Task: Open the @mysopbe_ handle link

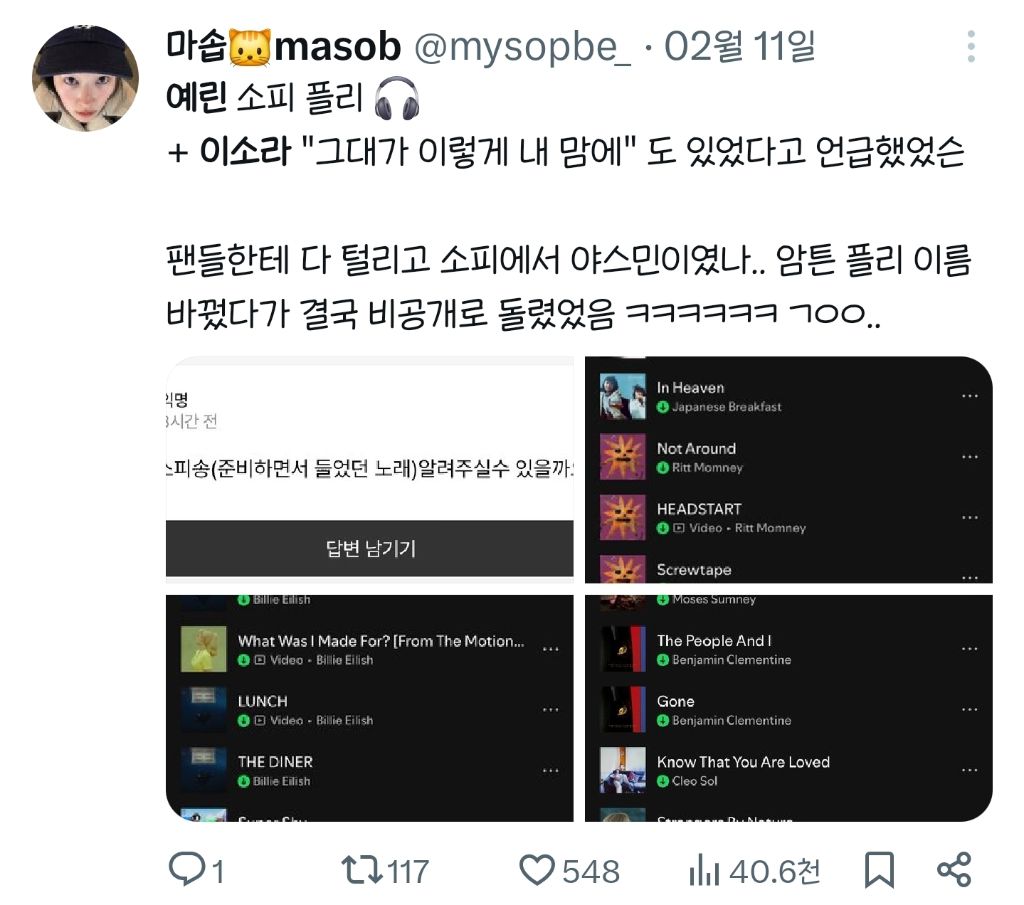Action: point(522,47)
